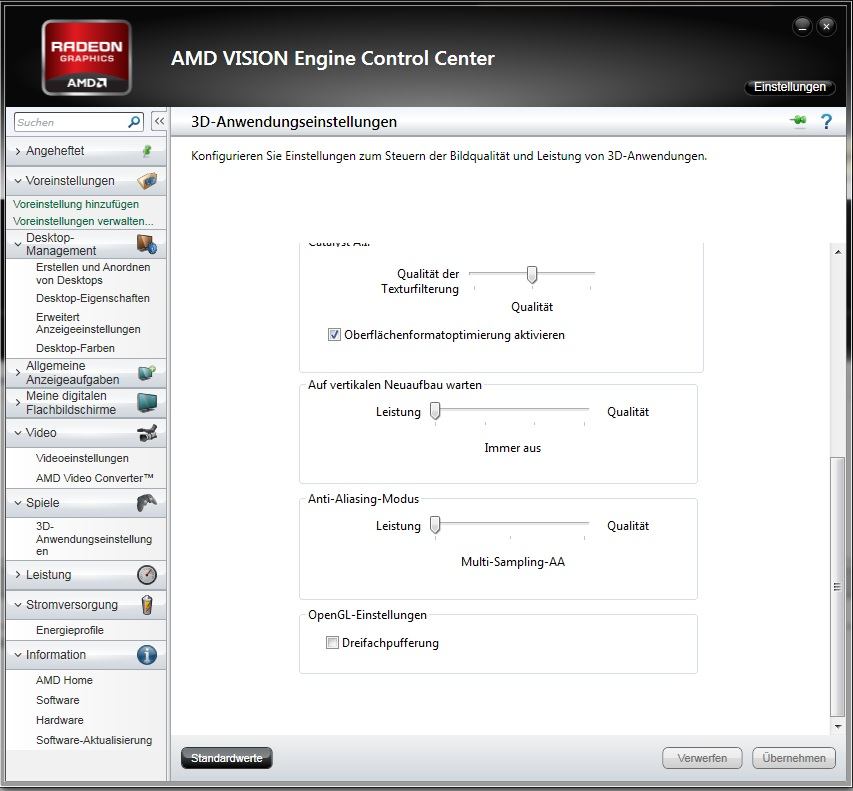Click Voreinstellung hinzufügen link
This screenshot has height=791, width=853.
point(76,204)
